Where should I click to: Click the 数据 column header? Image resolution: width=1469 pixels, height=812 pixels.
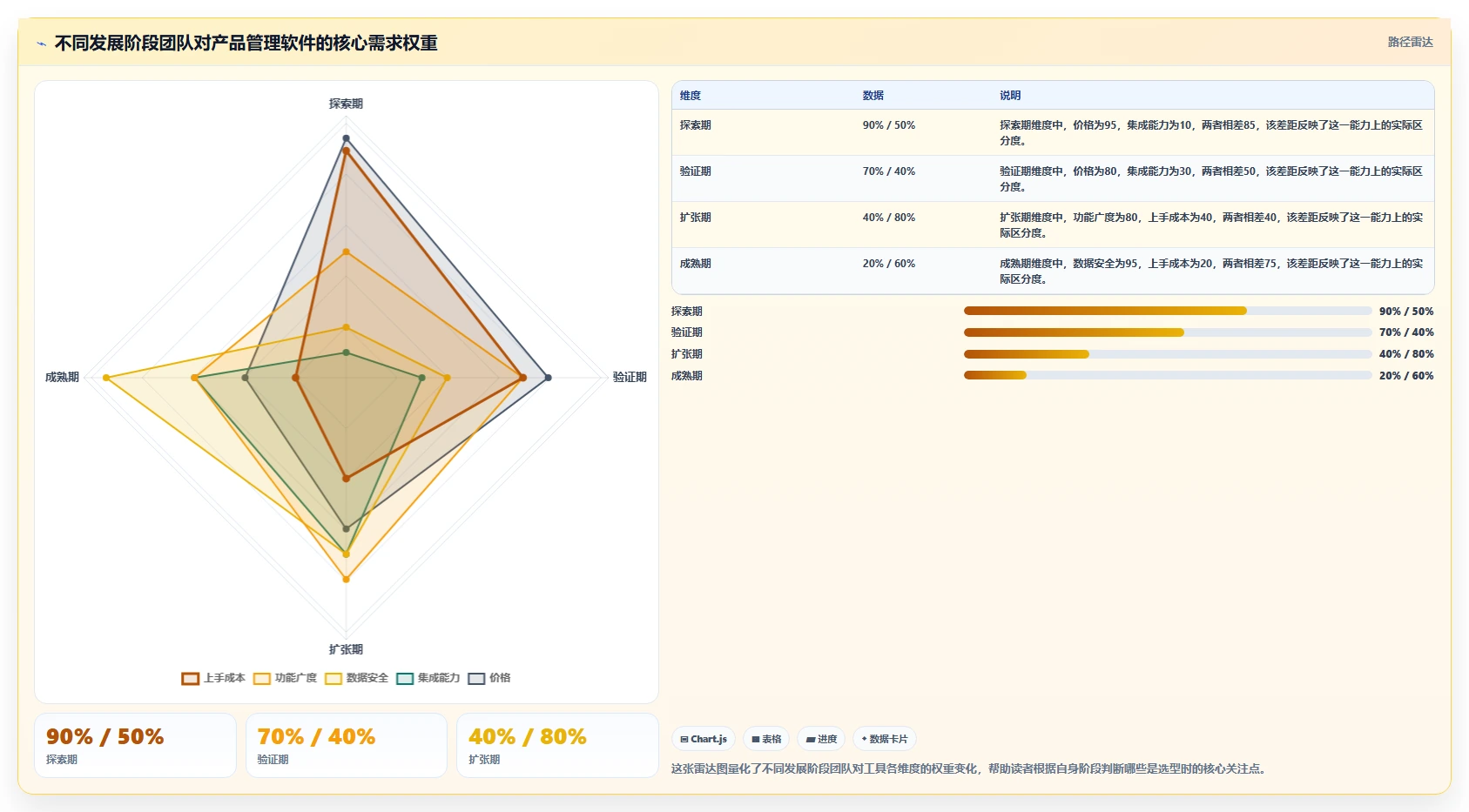pos(873,96)
